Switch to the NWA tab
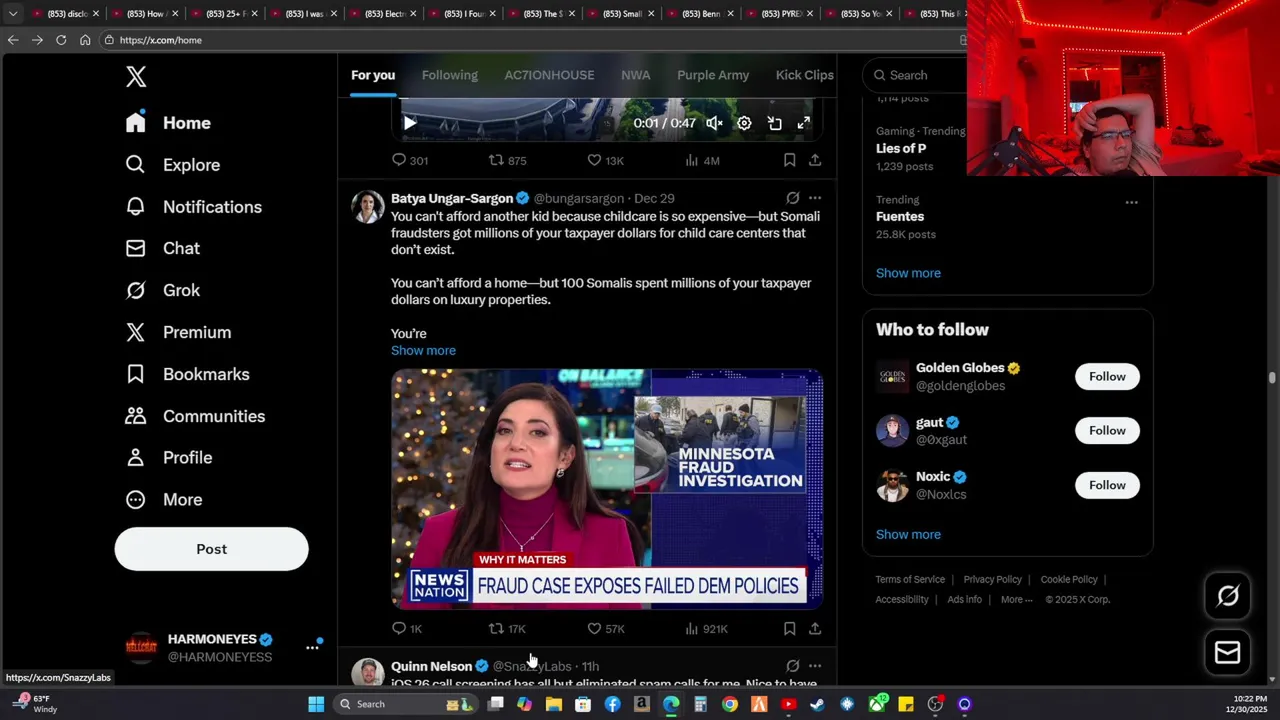This screenshot has width=1280, height=720. (x=635, y=75)
